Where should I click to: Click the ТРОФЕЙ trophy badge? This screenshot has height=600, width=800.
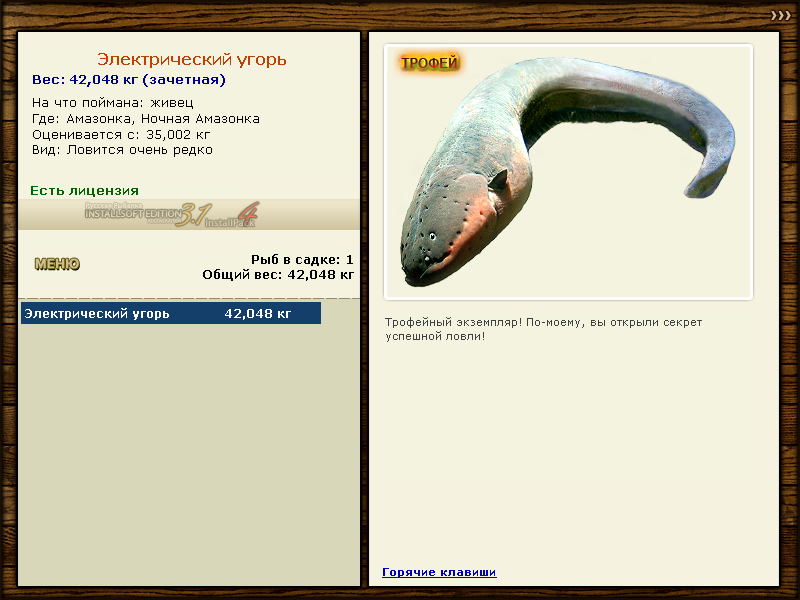pyautogui.click(x=429, y=63)
